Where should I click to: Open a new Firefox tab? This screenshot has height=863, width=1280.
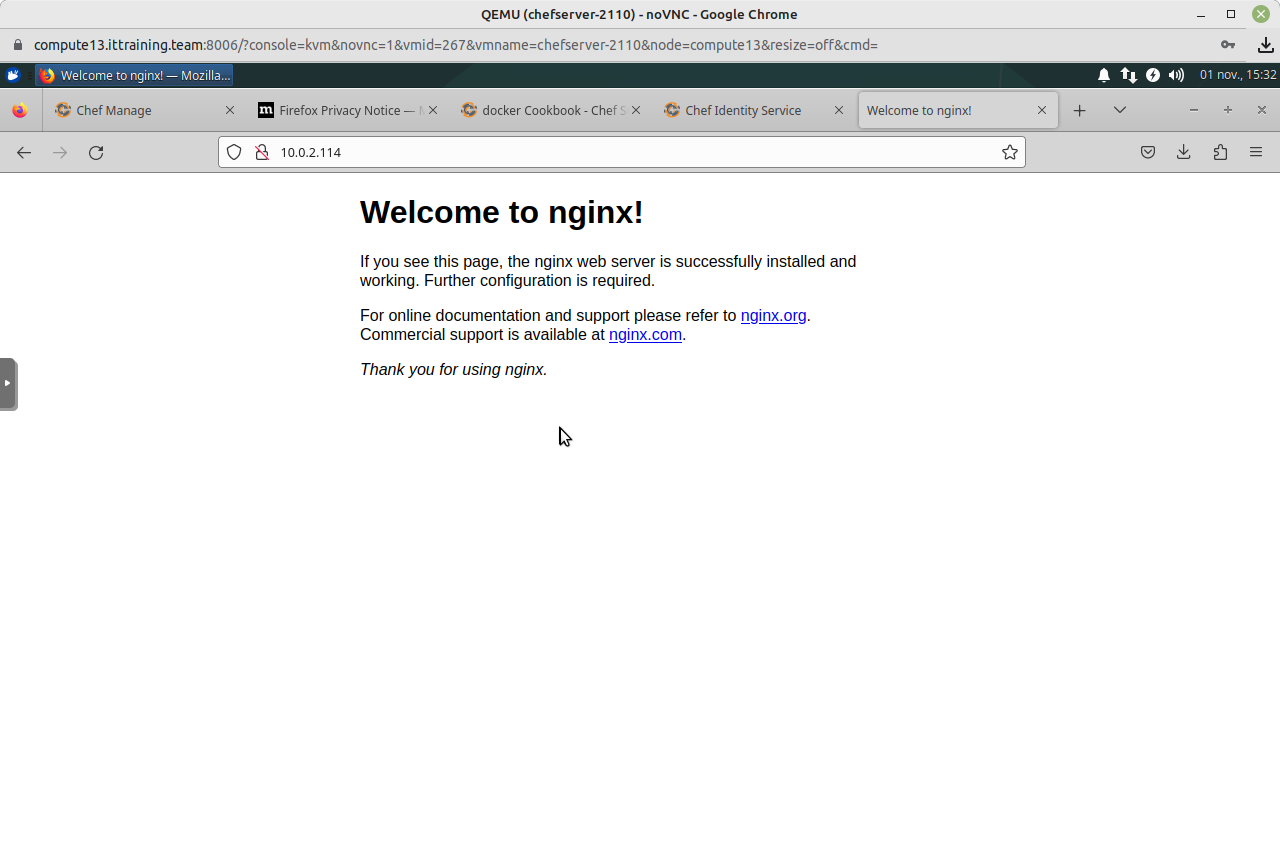(x=1079, y=110)
